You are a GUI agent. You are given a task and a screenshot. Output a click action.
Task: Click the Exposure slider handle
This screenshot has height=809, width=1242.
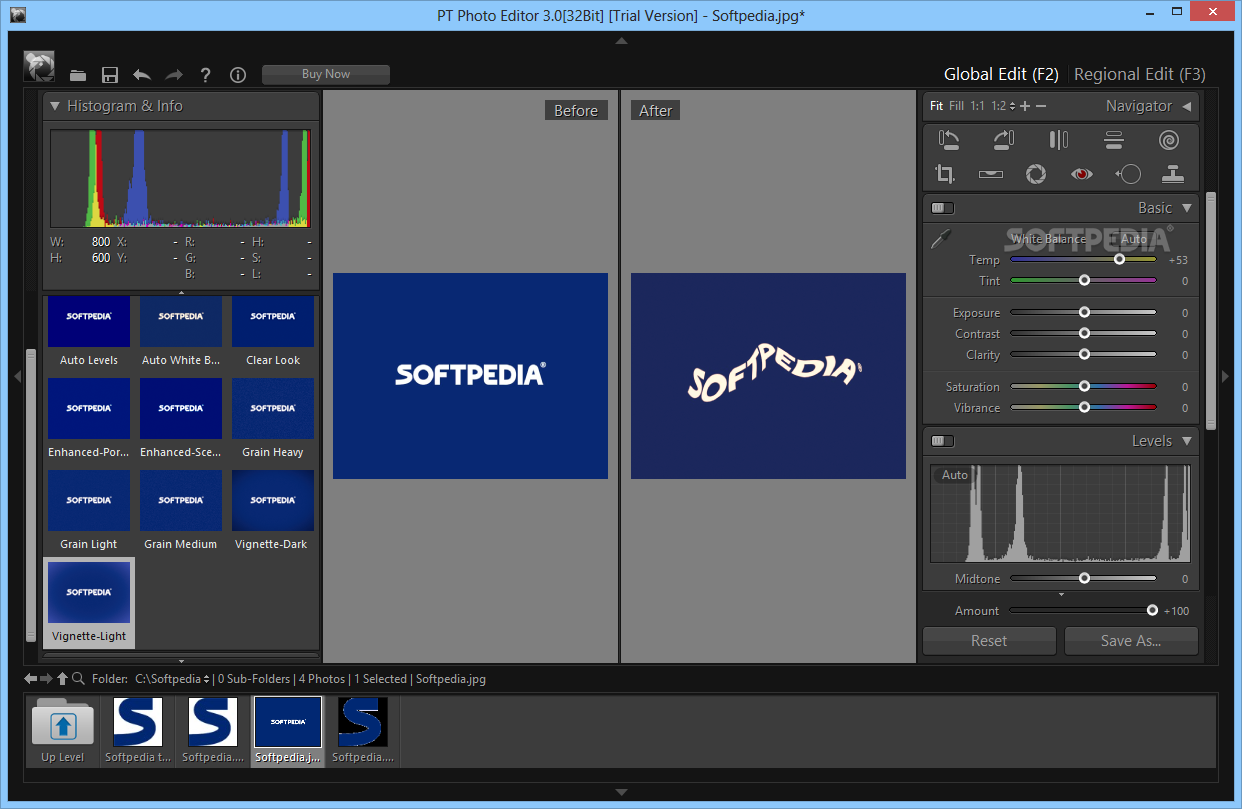click(x=1084, y=312)
